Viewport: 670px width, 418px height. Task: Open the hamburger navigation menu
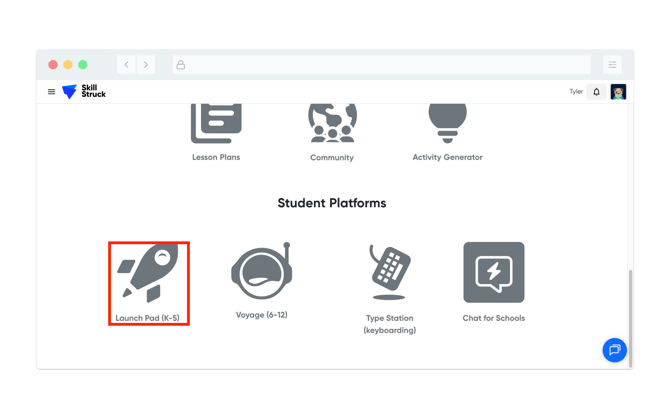click(x=52, y=92)
